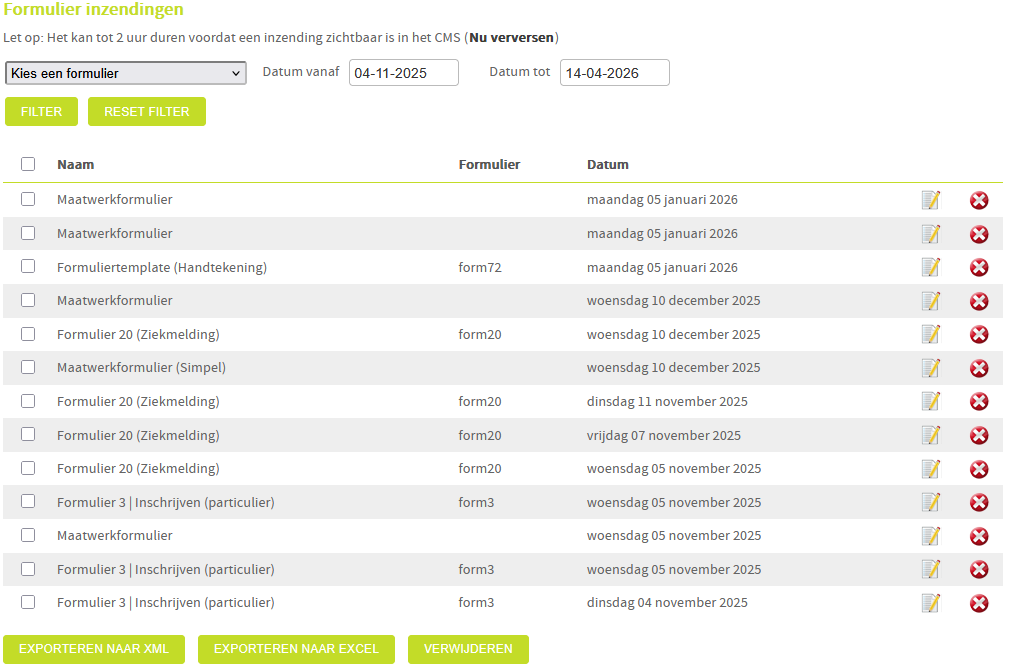This screenshot has height=667, width=1010.
Task: Edit plain Maatwerkformulier dated 10 december 2025
Action: [x=931, y=301]
